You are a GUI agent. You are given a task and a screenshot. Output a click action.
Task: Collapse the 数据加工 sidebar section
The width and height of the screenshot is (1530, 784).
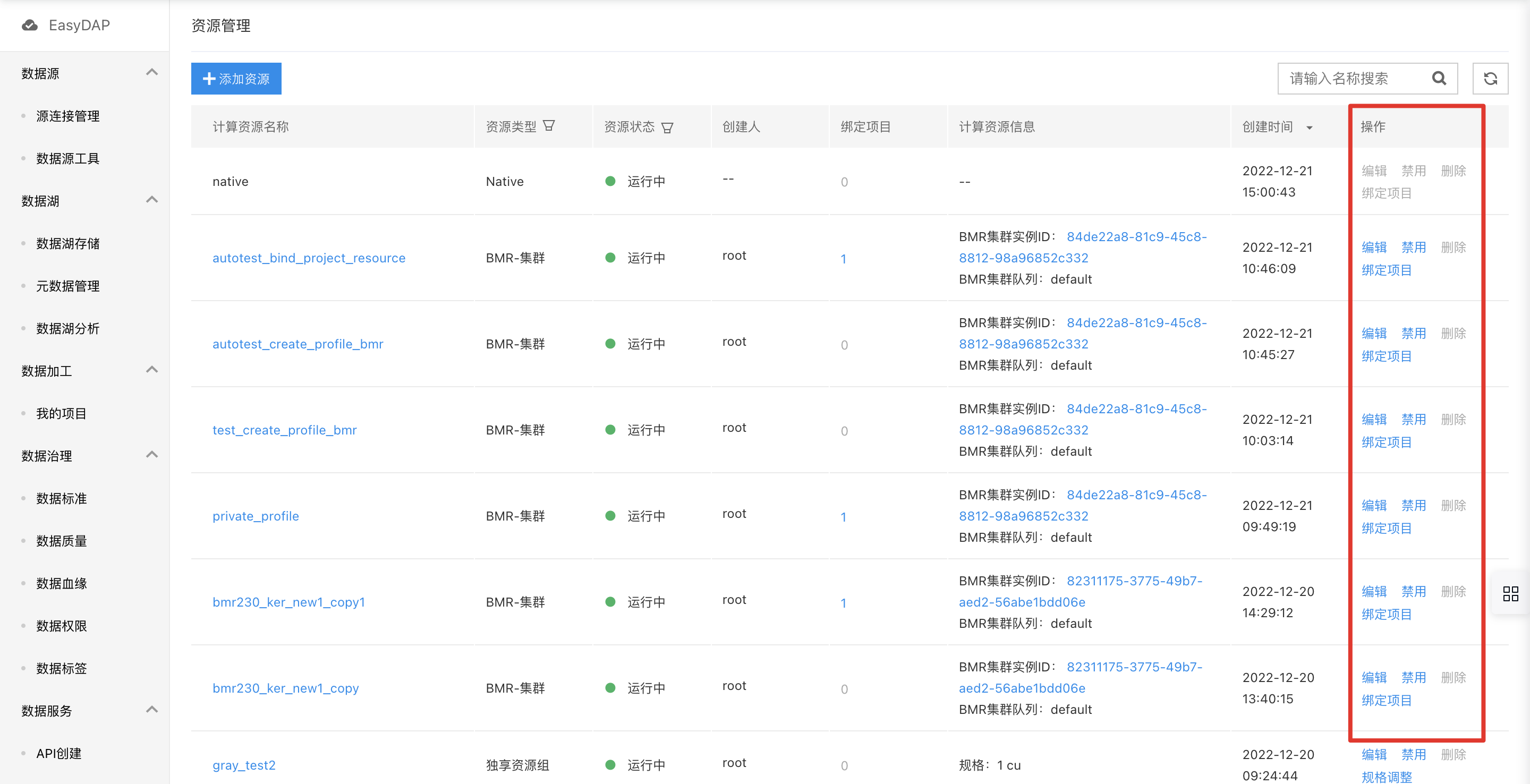(x=152, y=370)
